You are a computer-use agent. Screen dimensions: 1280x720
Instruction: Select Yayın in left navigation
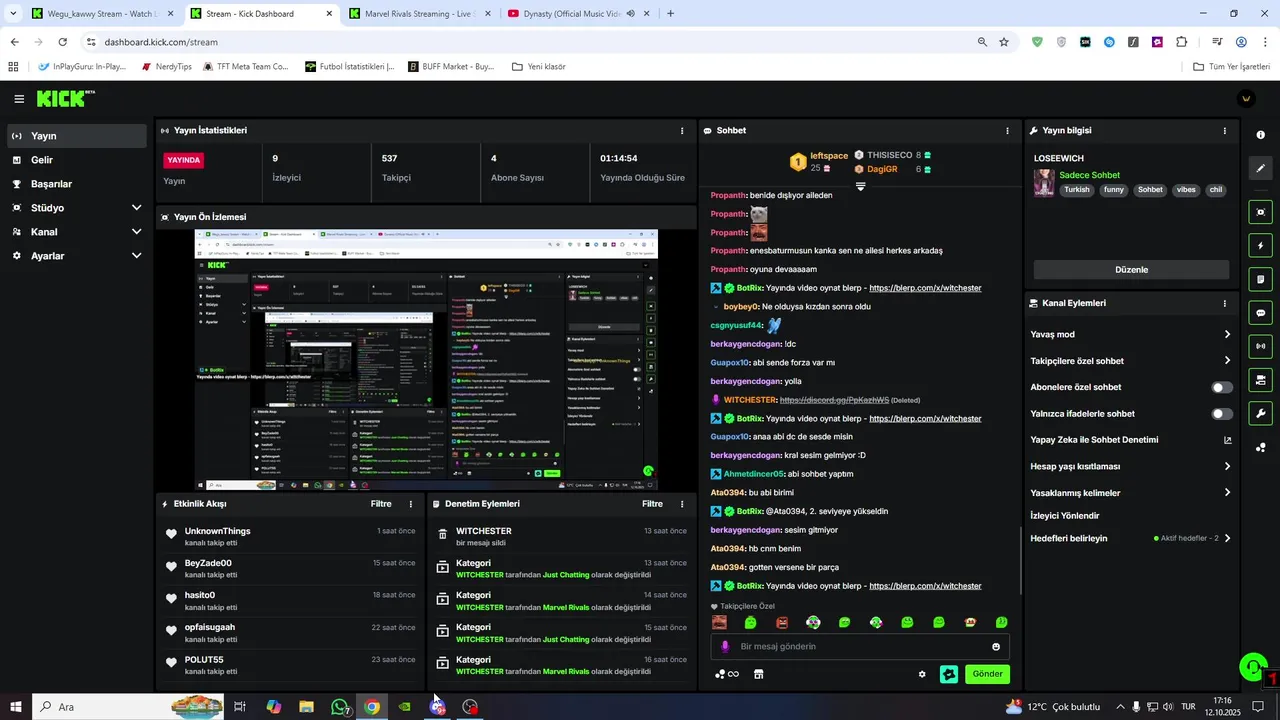point(76,136)
